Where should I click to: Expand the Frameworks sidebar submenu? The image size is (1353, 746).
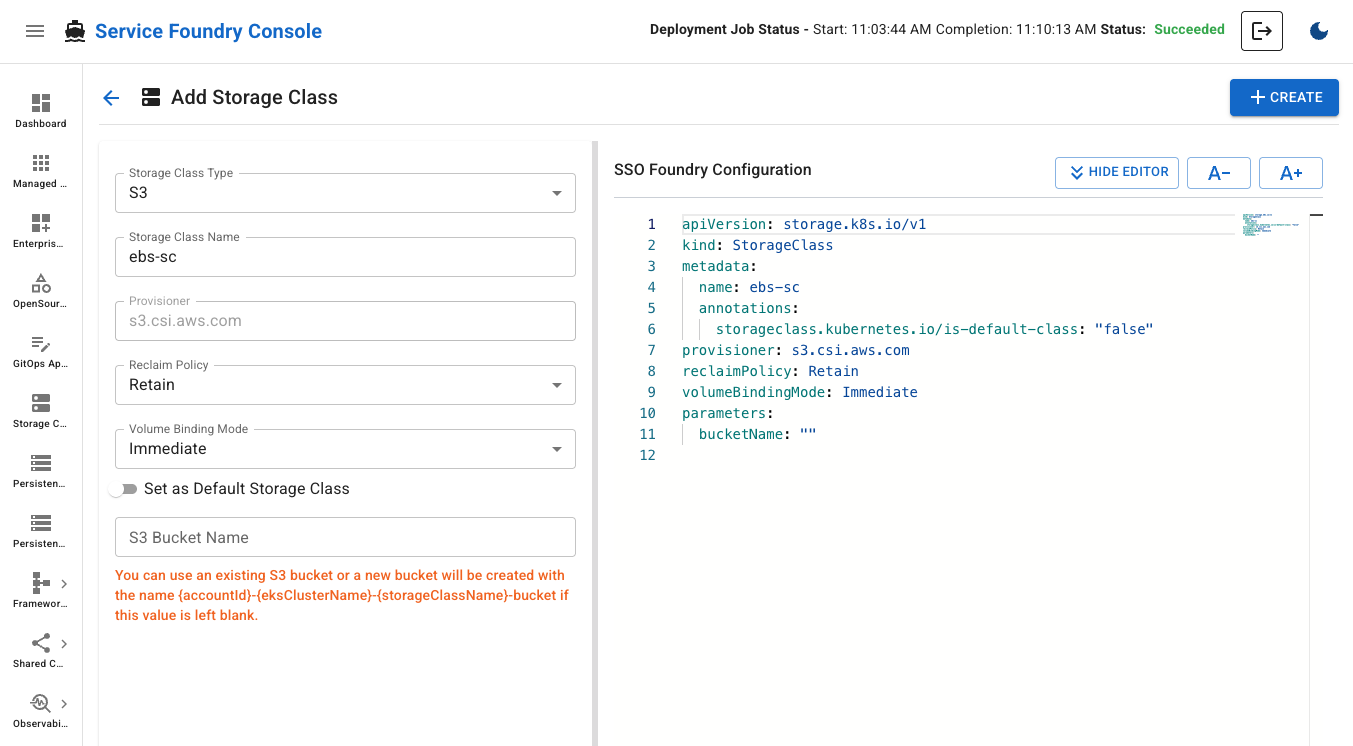tap(64, 584)
